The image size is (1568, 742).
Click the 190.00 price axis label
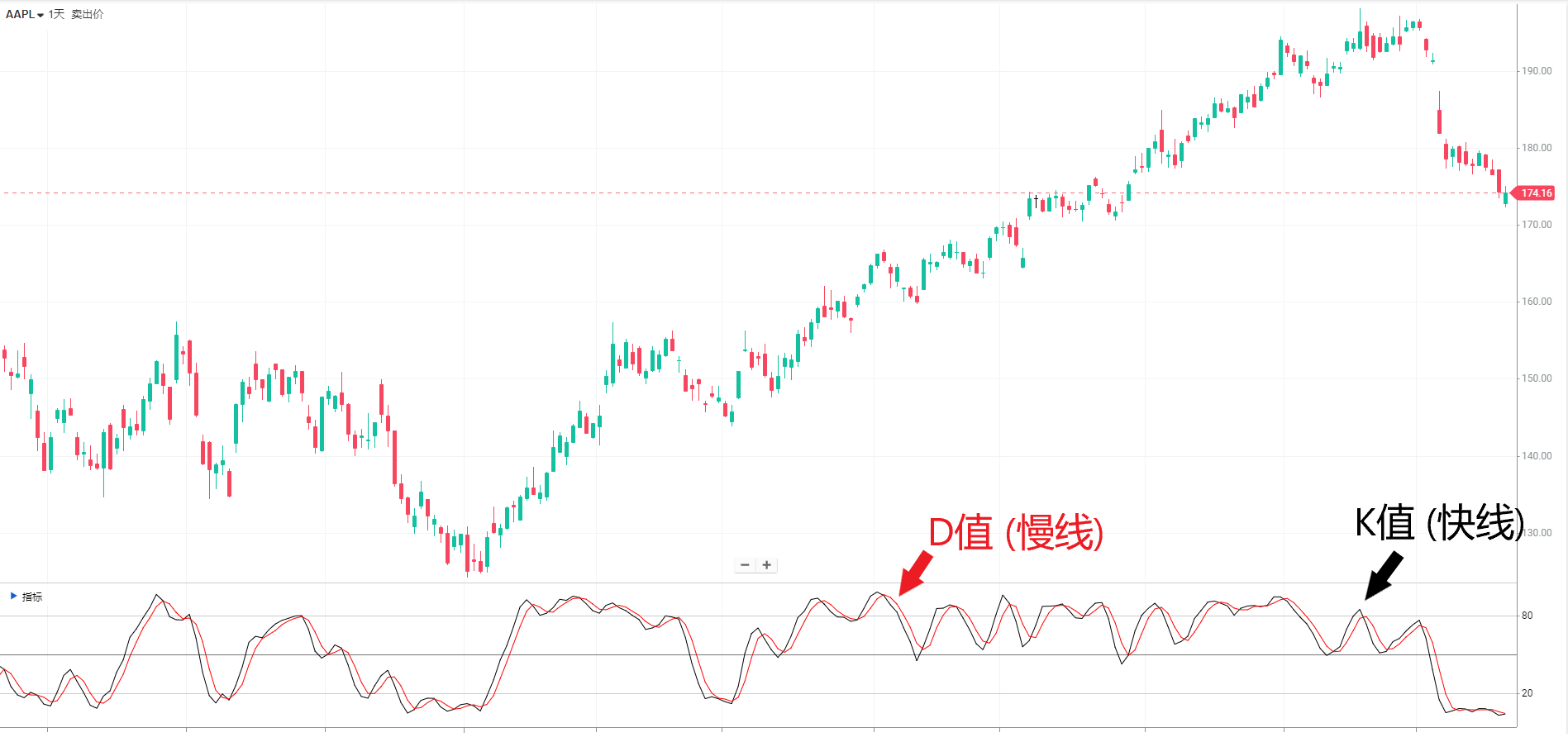[1537, 71]
